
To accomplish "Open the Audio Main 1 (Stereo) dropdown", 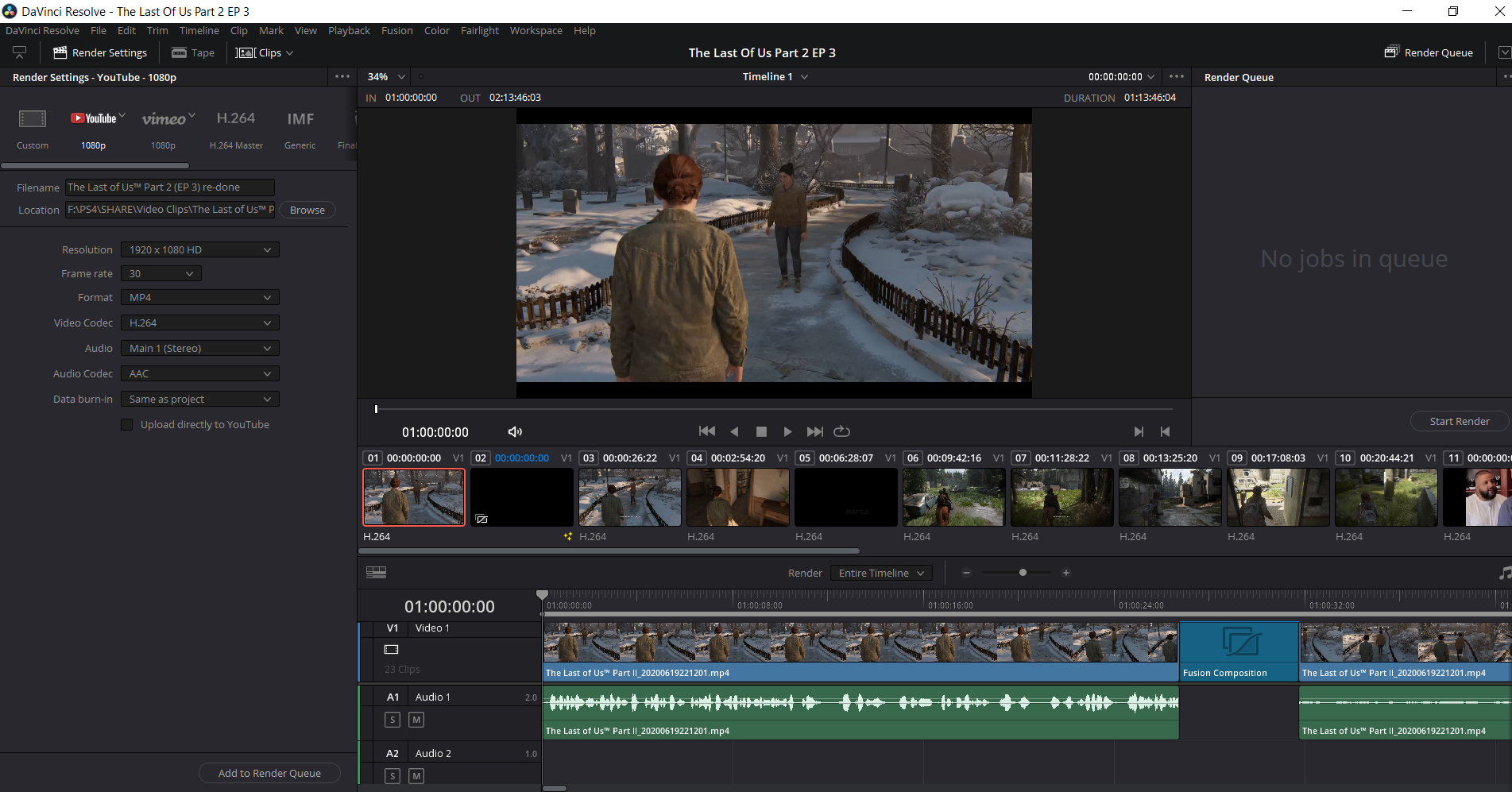I will tap(200, 348).
